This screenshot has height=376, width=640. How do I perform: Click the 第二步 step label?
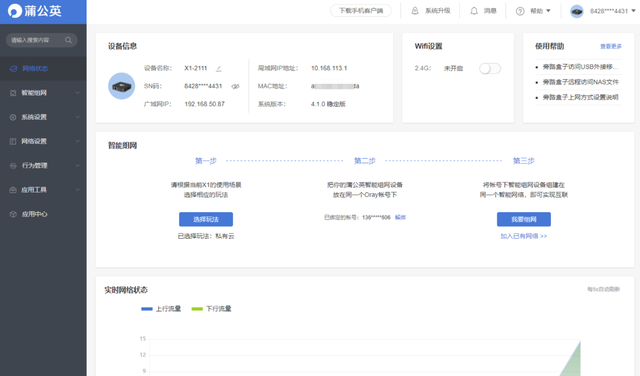pos(364,161)
